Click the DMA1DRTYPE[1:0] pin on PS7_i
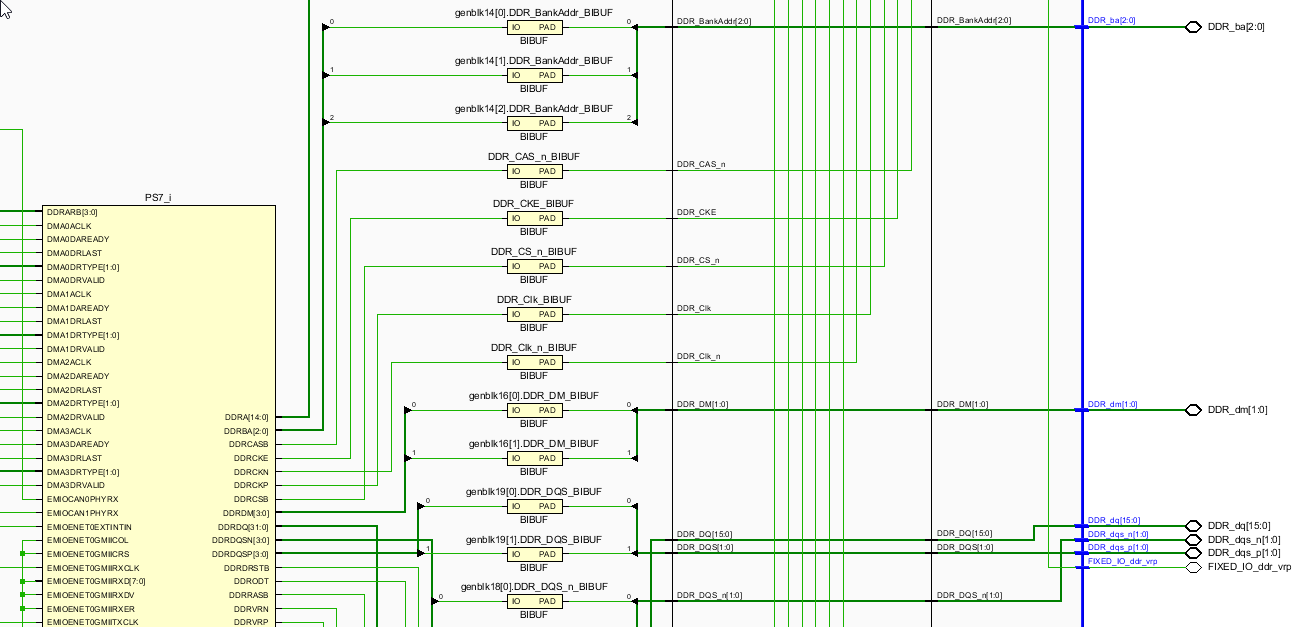This screenshot has height=627, width=1311. [x=83, y=335]
